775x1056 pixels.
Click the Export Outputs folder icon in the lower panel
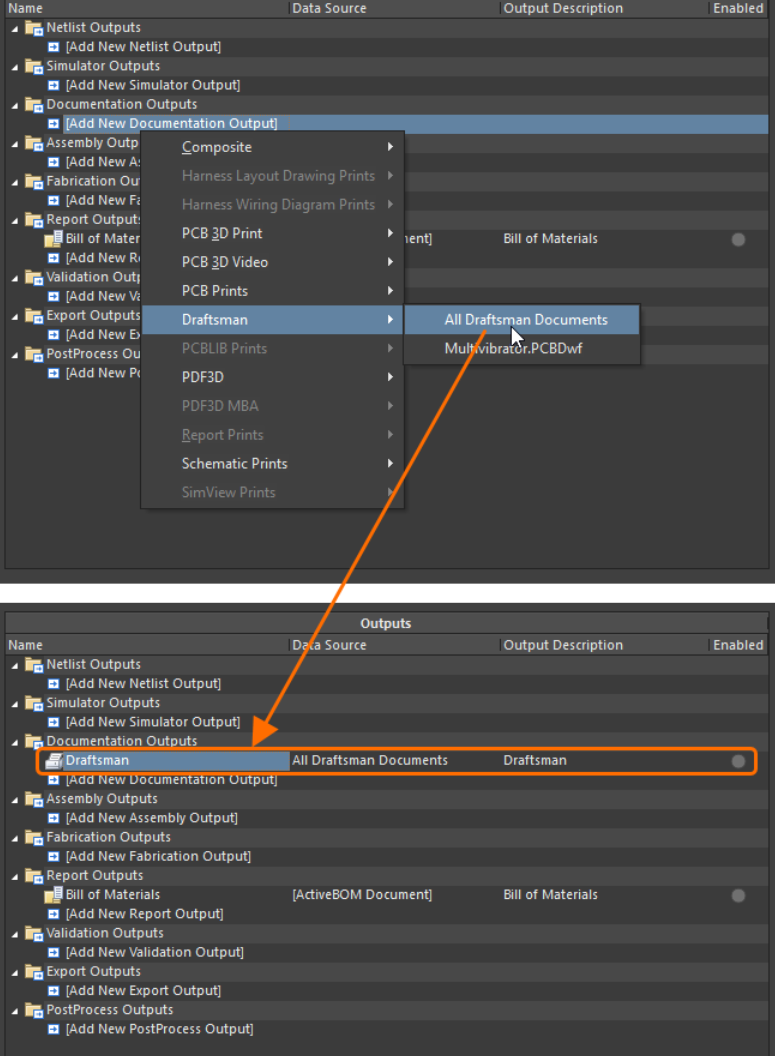pos(34,972)
